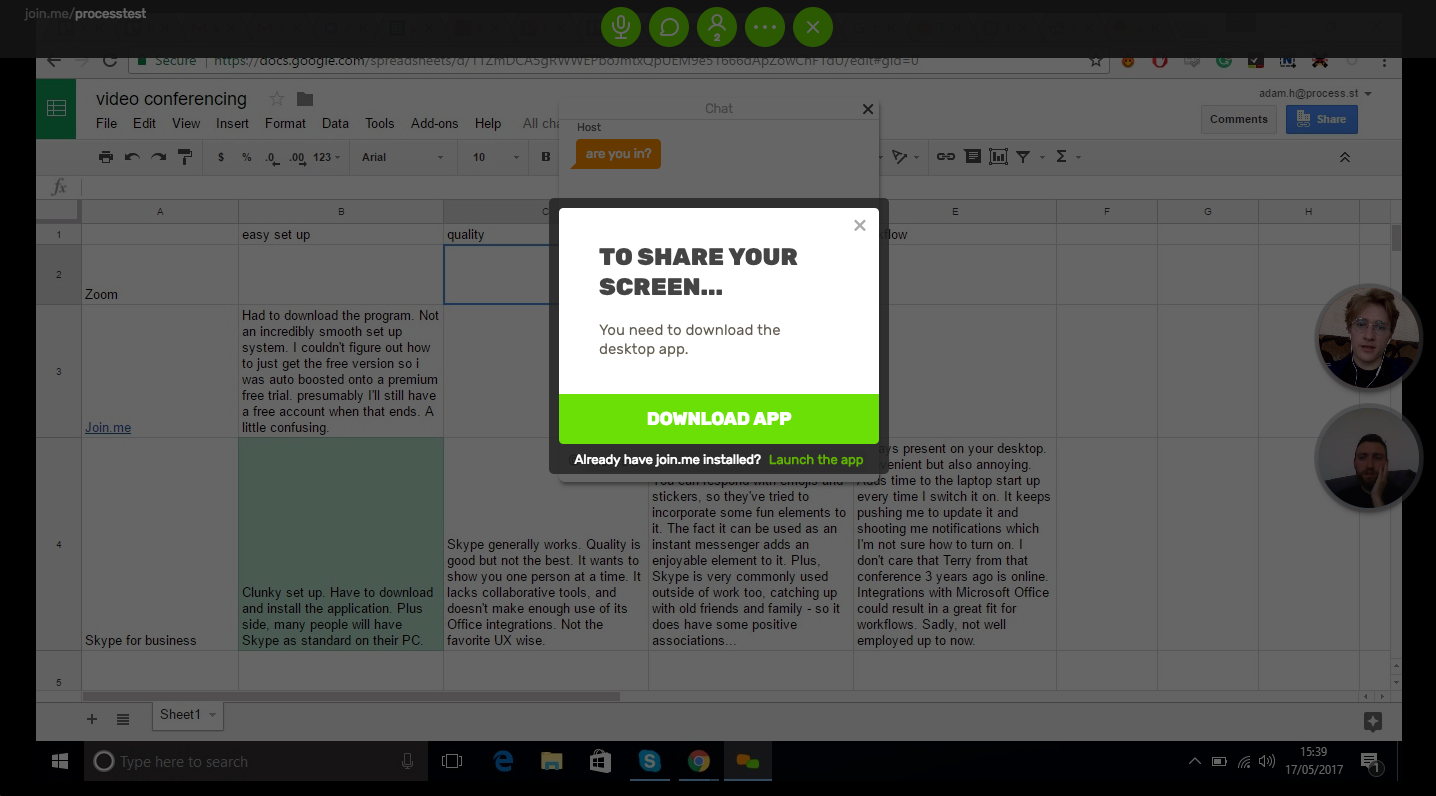Open the Comments button

point(1238,119)
